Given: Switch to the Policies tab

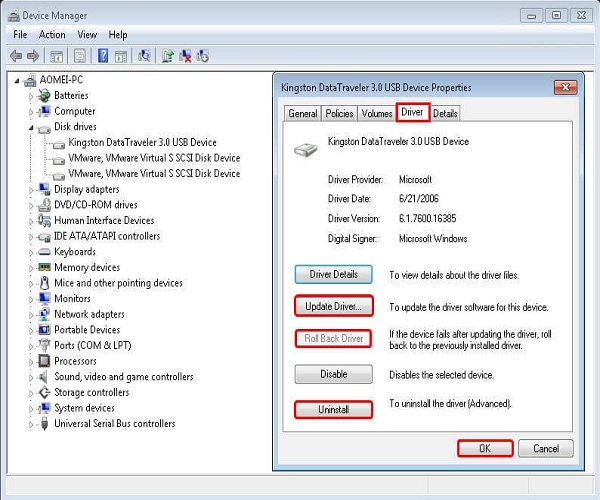Looking at the screenshot, I should tap(339, 114).
